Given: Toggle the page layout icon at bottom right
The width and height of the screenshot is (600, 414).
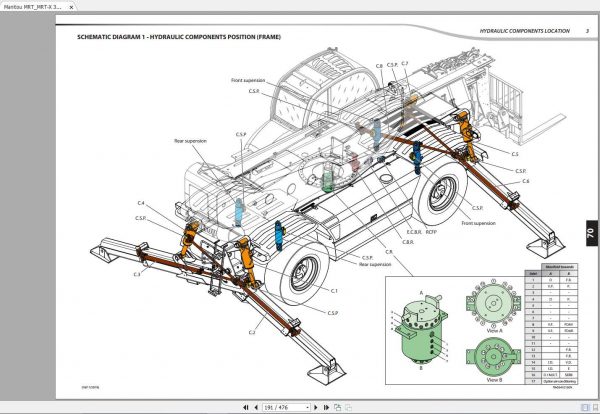Looking at the screenshot, I should coord(585,407).
